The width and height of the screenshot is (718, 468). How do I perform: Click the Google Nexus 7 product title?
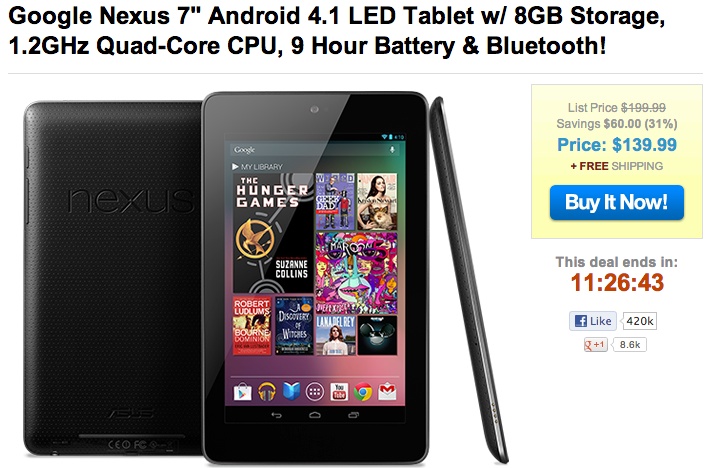pos(337,31)
